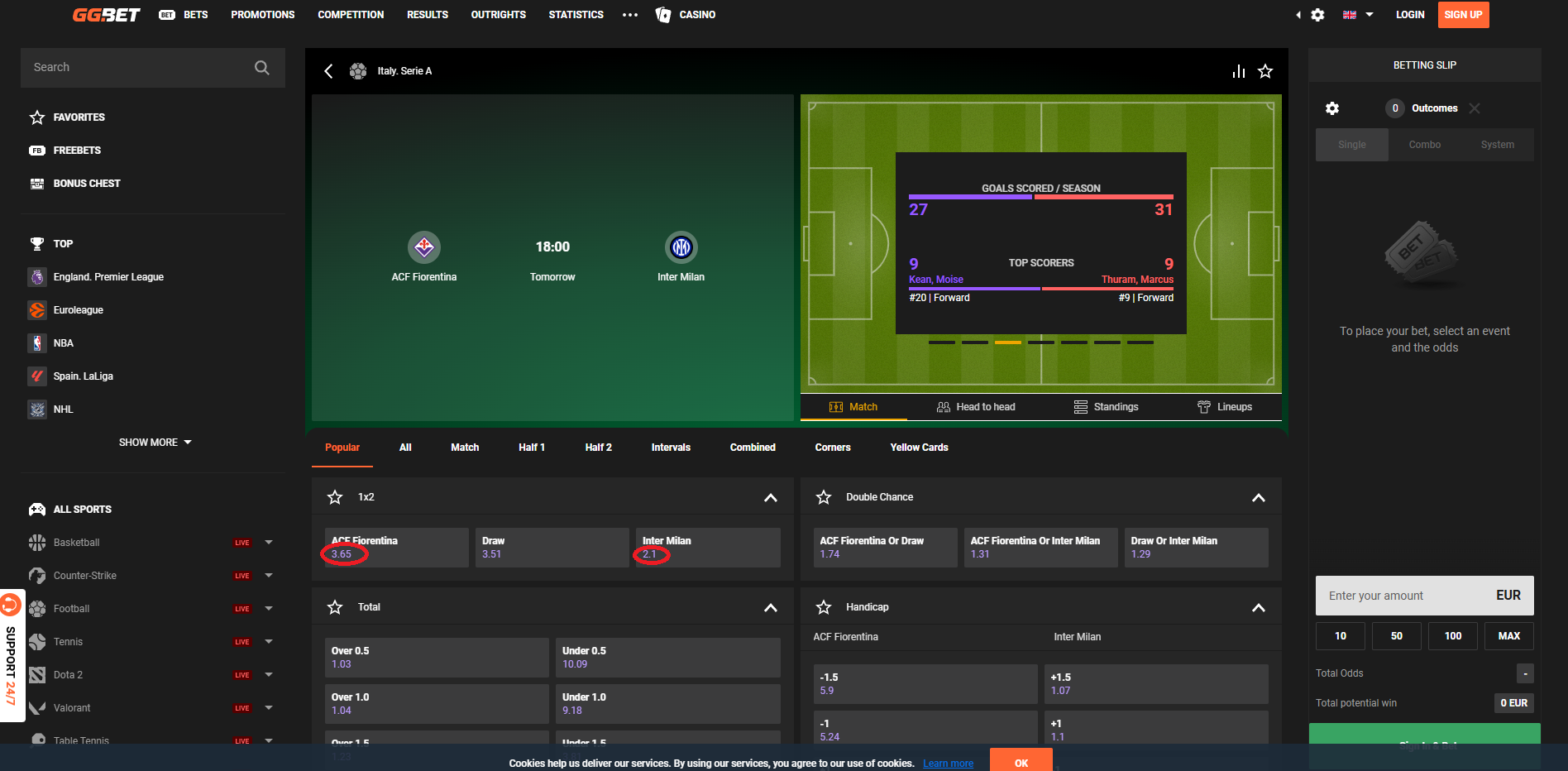Open Outrights menu

click(499, 15)
